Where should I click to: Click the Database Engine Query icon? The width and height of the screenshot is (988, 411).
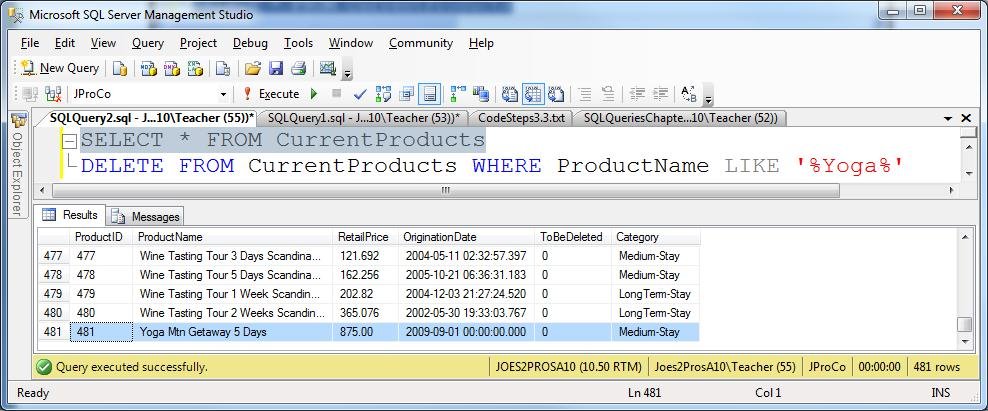click(120, 68)
